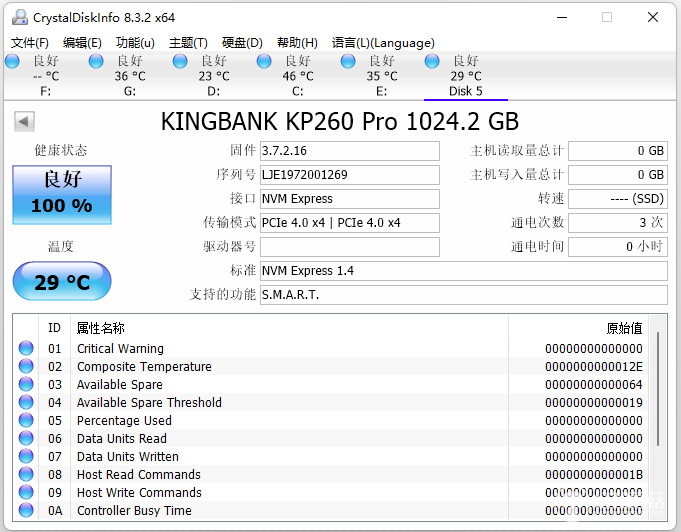Click the transfer mode PCIe 4.0 x4 field
Viewport: 681px width, 532px height.
[x=350, y=223]
